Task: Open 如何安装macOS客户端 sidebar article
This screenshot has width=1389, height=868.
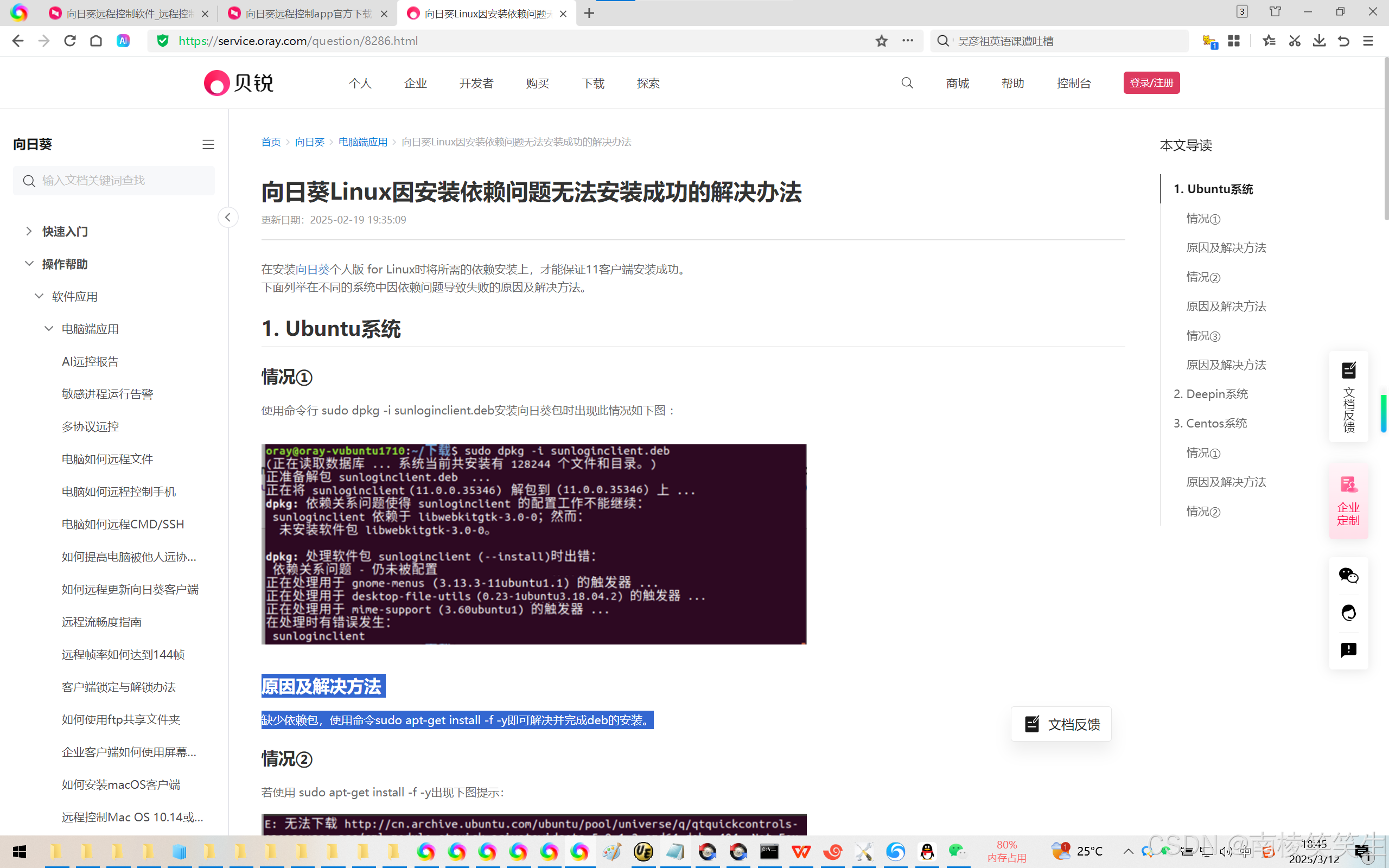Action: 120,784
